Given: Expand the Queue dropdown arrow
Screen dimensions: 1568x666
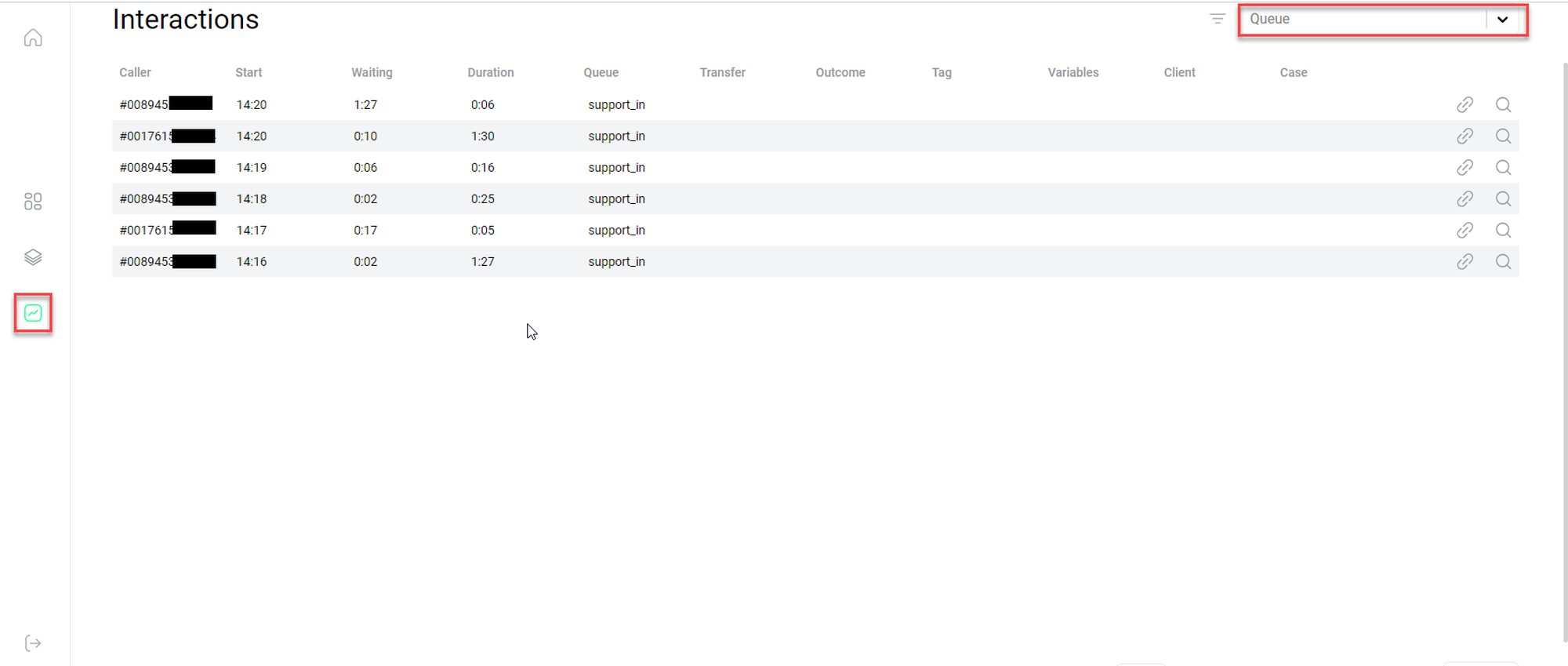Looking at the screenshot, I should (x=1502, y=20).
